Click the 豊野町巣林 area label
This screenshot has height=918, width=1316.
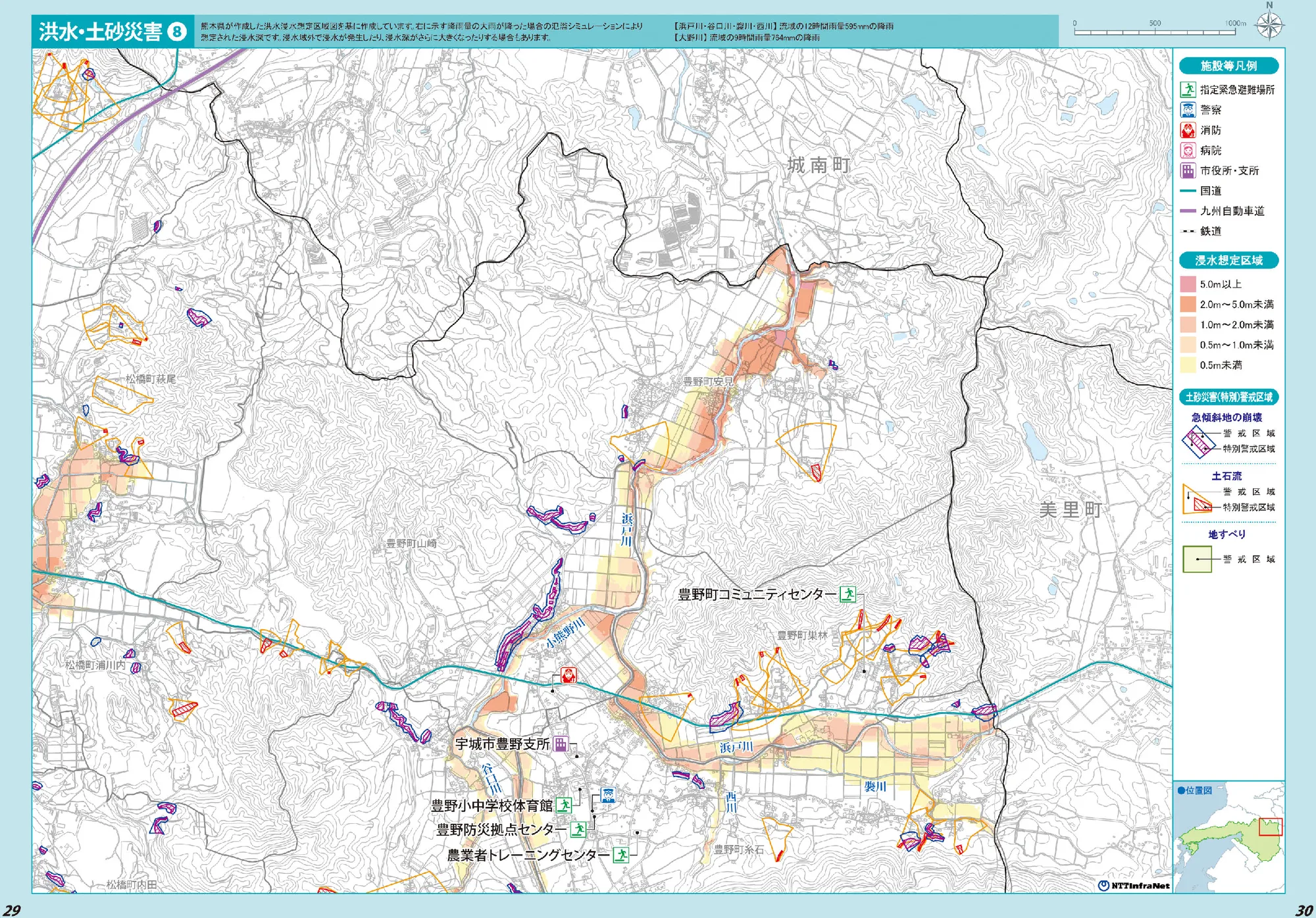[x=802, y=635]
